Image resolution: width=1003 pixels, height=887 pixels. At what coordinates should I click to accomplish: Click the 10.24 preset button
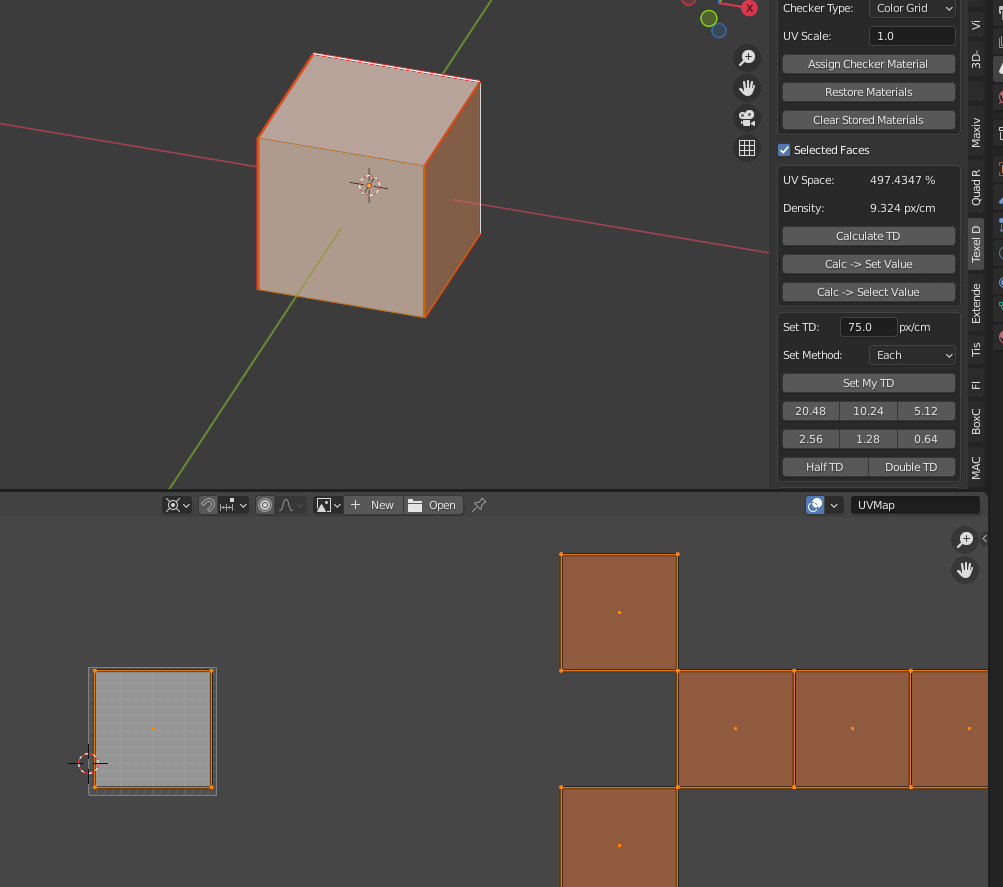pyautogui.click(x=868, y=411)
